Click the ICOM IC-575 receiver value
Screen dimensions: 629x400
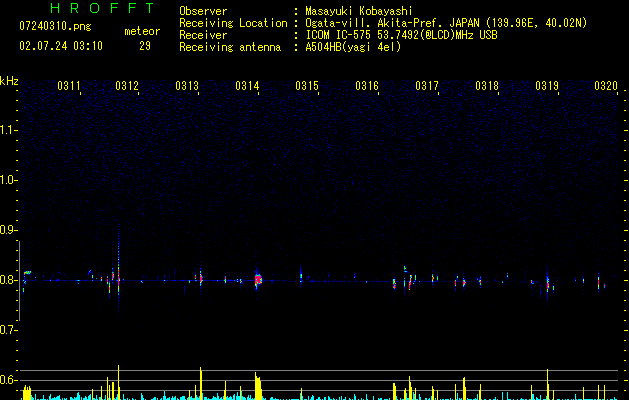click(401, 35)
